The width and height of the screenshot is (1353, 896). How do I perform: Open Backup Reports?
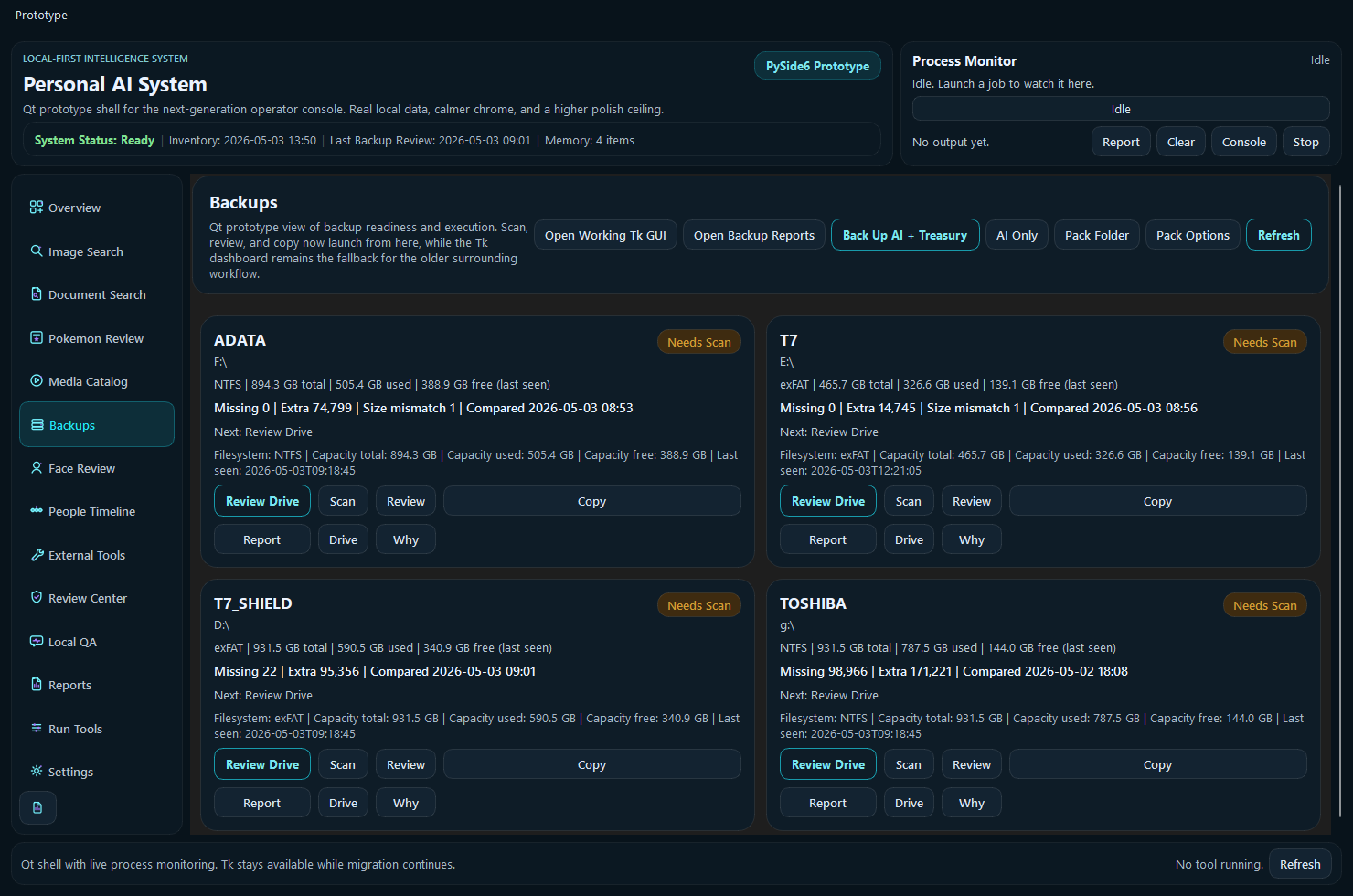click(x=754, y=235)
